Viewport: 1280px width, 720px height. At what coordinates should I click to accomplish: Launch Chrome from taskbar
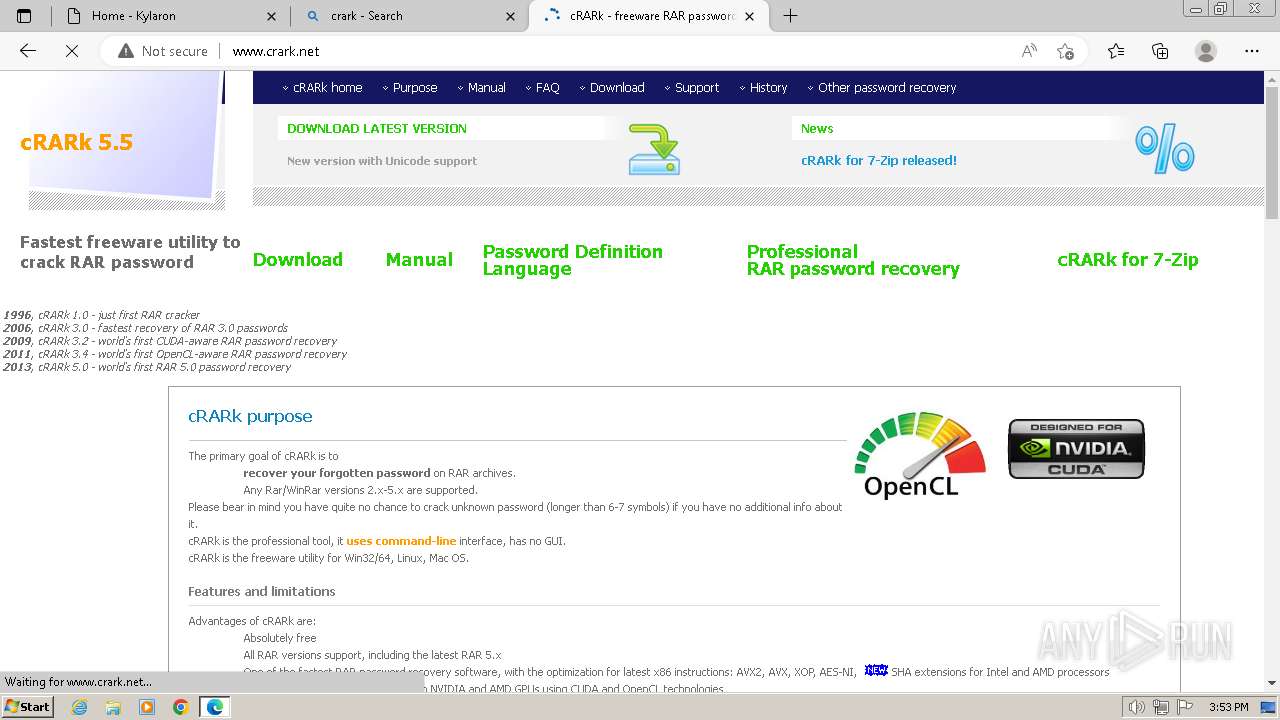[x=180, y=707]
